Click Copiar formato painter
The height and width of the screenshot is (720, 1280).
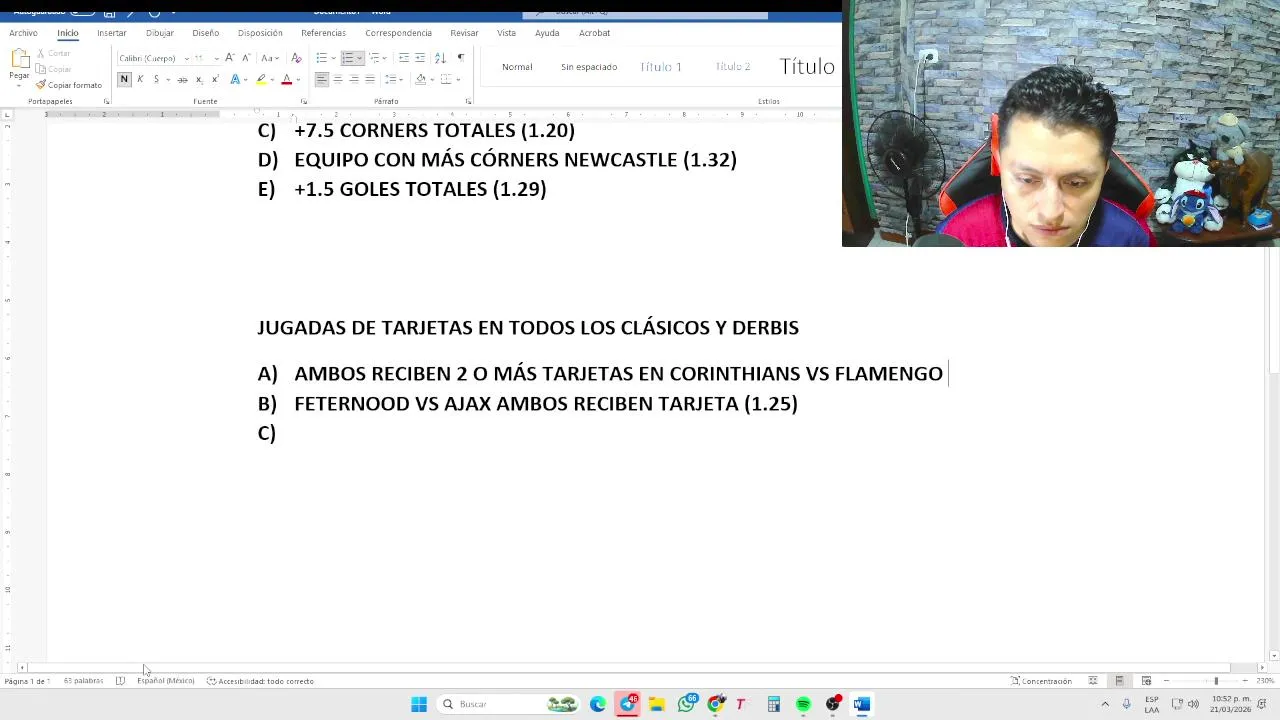[69, 85]
